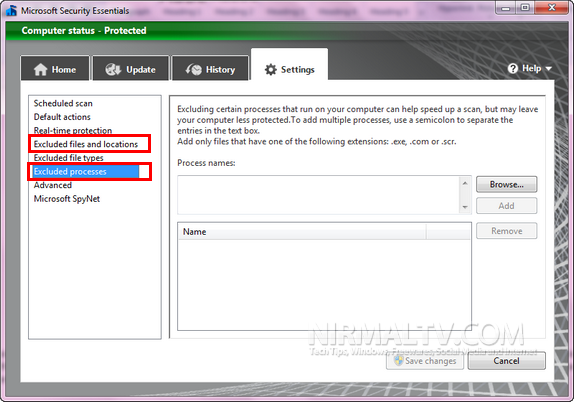This screenshot has height=402, width=574.
Task: Click Save changes button
Action: (x=425, y=361)
